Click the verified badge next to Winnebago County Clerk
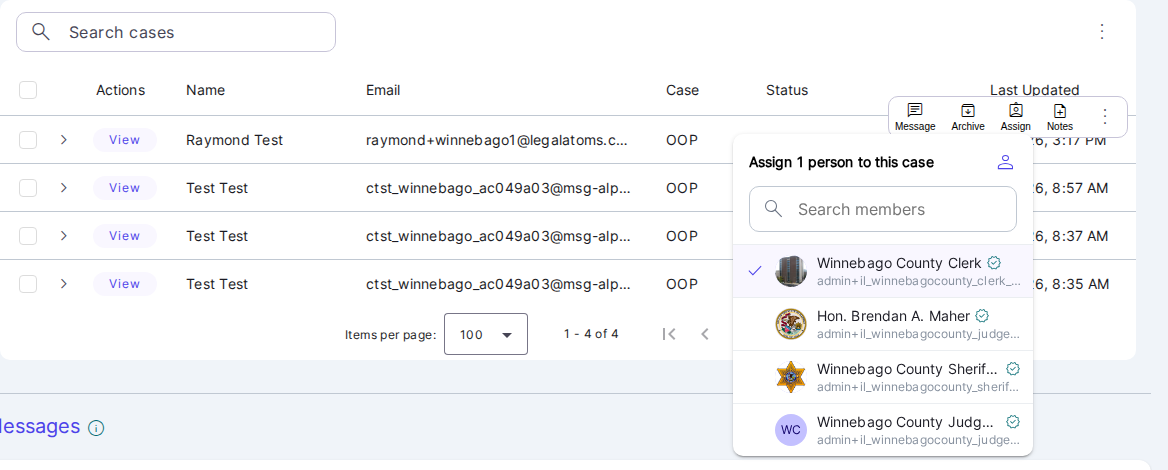This screenshot has width=1168, height=470. click(994, 263)
